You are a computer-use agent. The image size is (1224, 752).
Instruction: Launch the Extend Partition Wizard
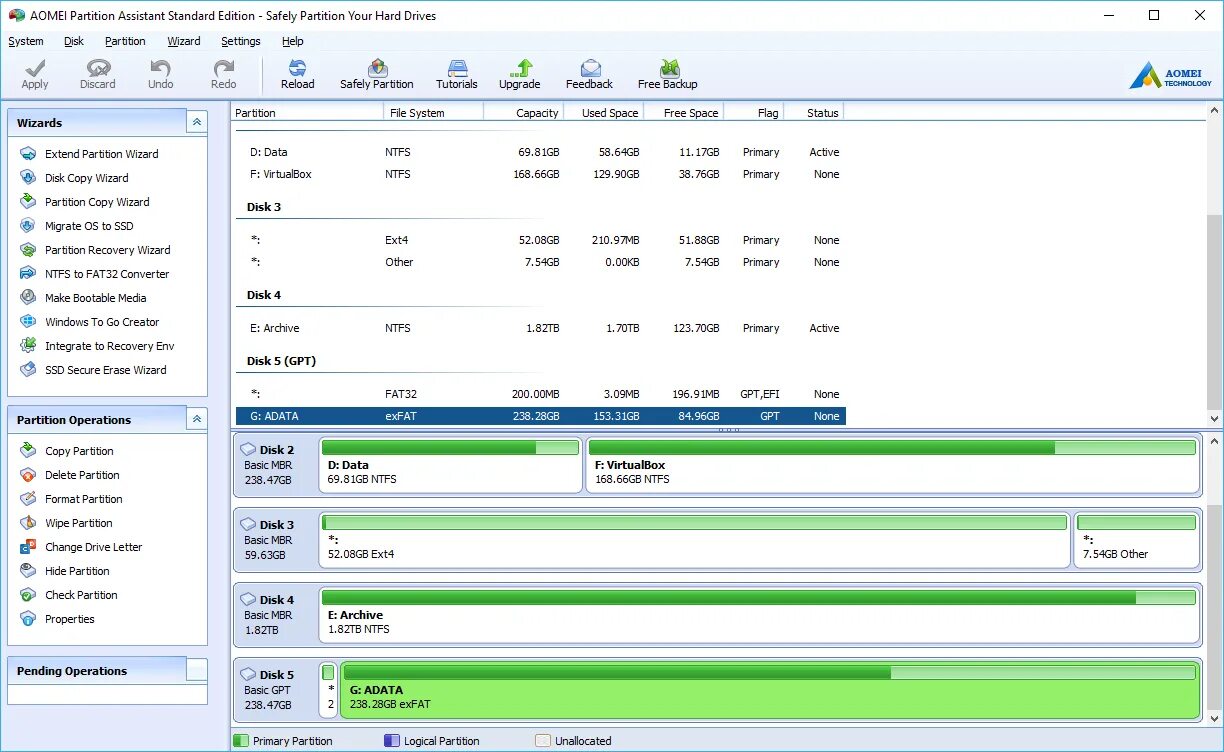click(101, 154)
